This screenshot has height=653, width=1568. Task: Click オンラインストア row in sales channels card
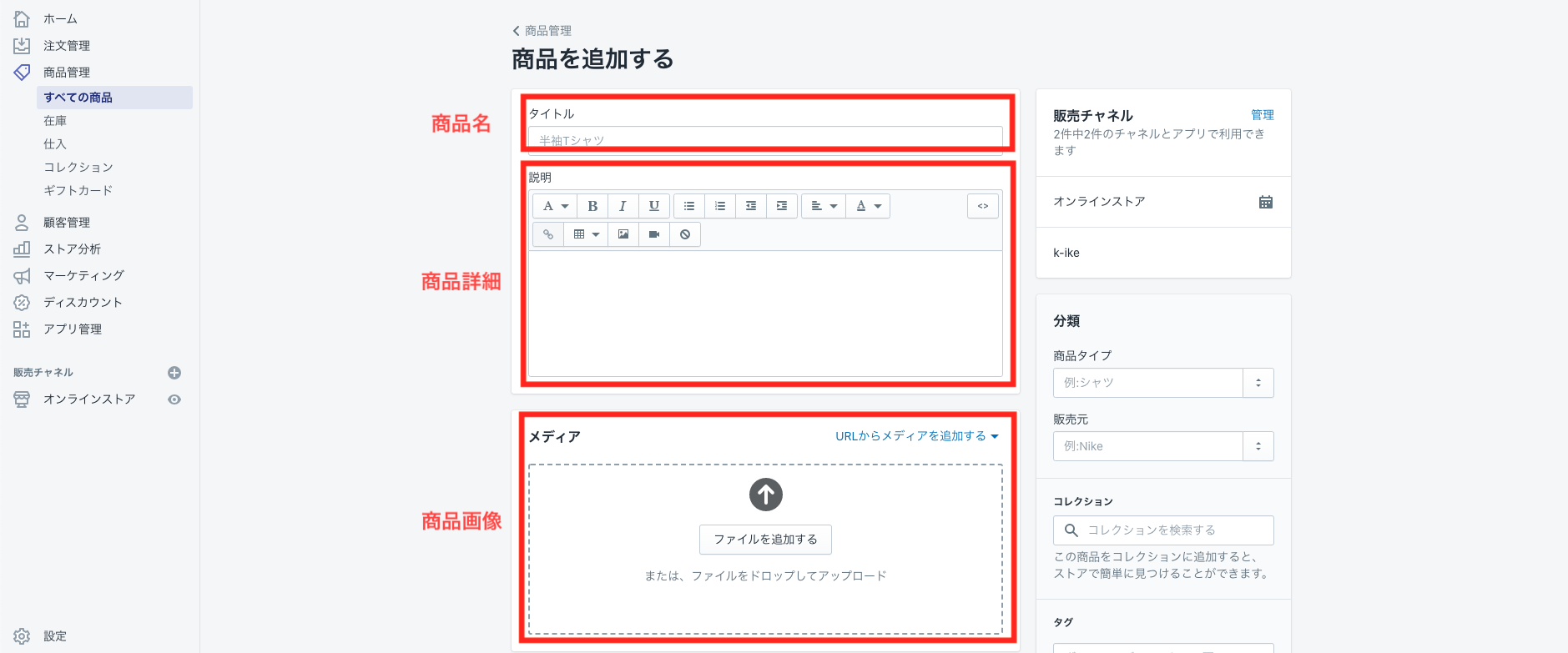click(x=1163, y=202)
